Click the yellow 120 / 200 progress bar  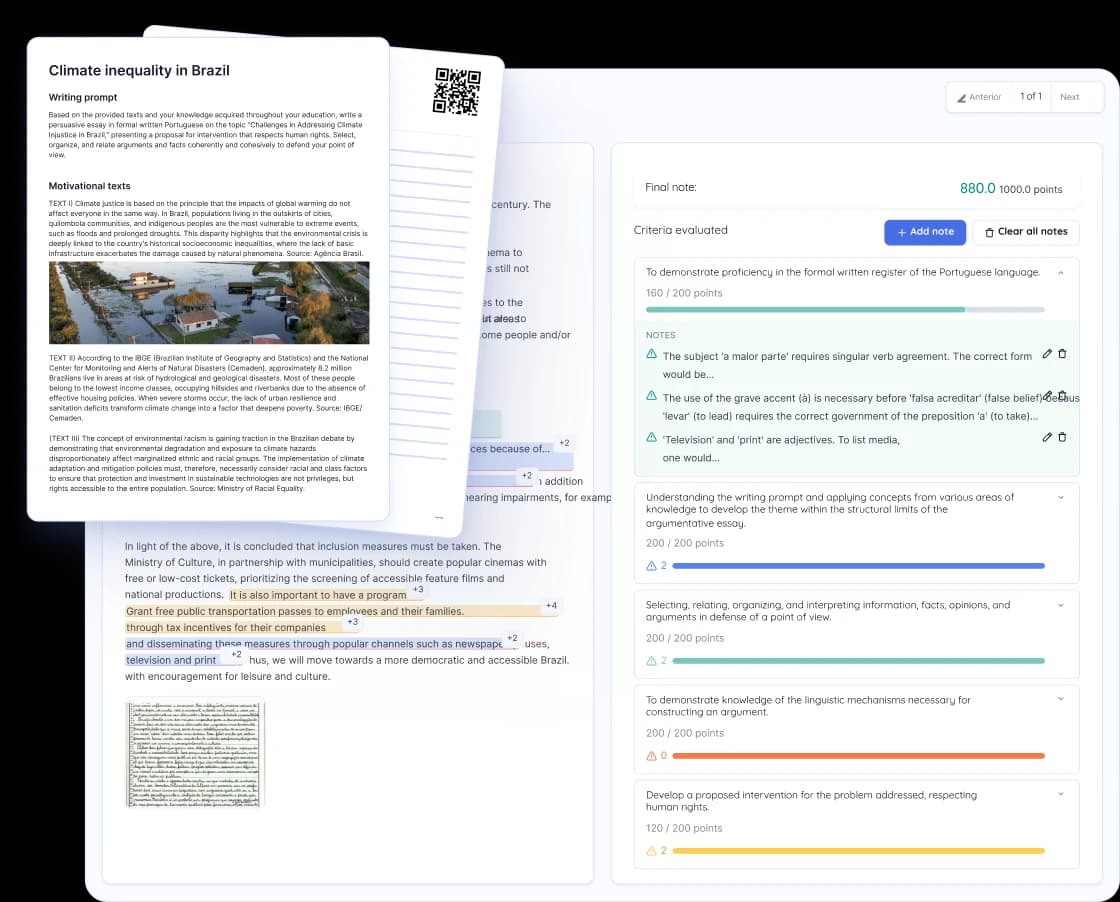pos(859,851)
